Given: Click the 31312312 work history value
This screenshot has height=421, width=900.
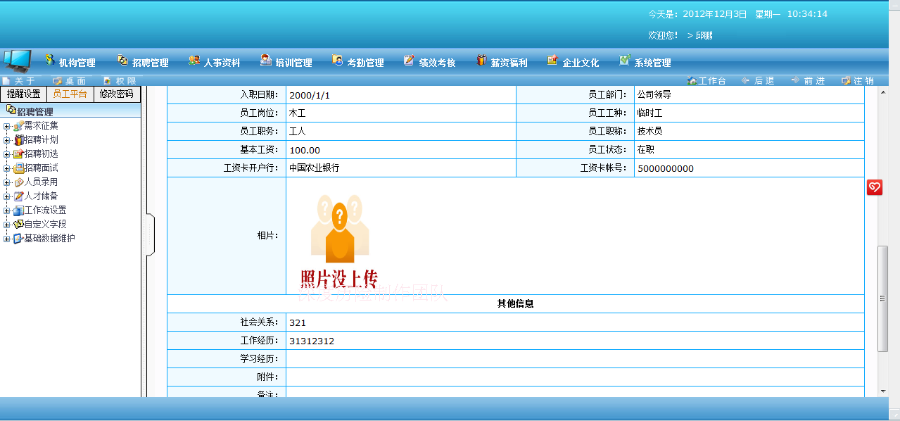Looking at the screenshot, I should pyautogui.click(x=312, y=341).
